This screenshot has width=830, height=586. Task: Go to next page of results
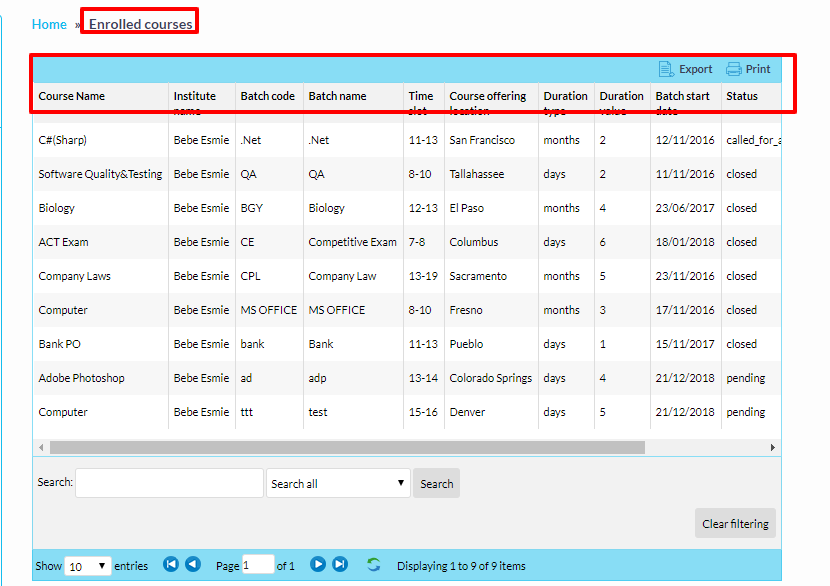pyautogui.click(x=318, y=565)
